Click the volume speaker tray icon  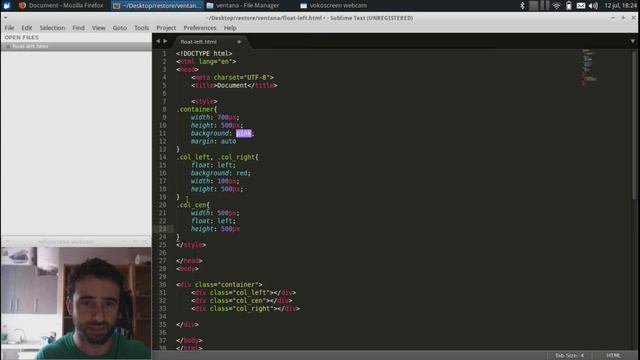point(593,5)
